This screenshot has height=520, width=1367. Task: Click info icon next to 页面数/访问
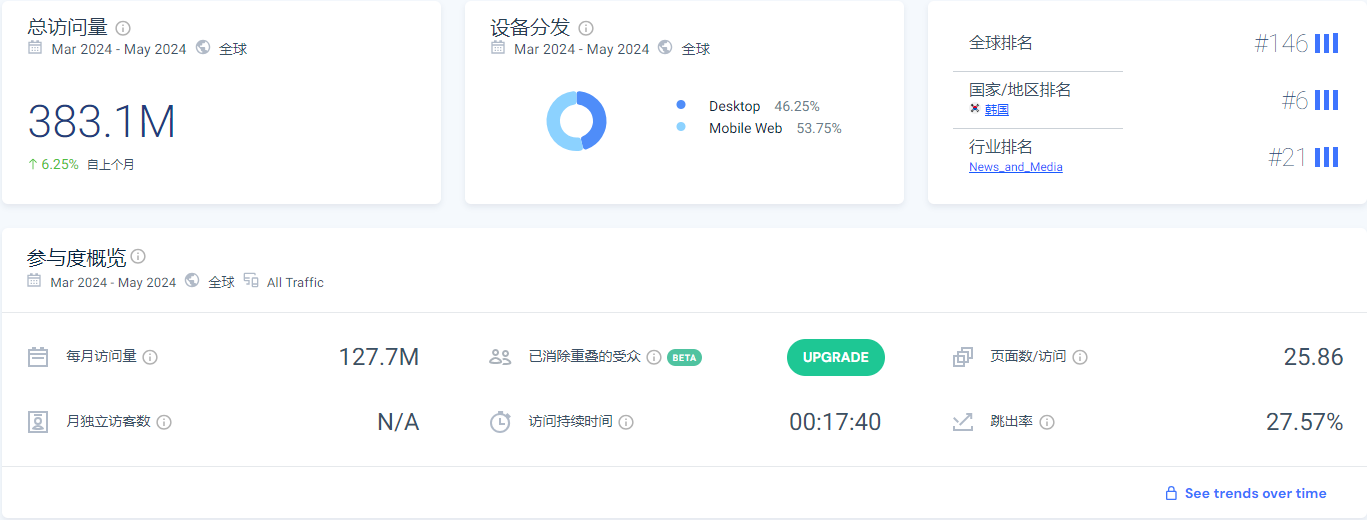[1080, 357]
